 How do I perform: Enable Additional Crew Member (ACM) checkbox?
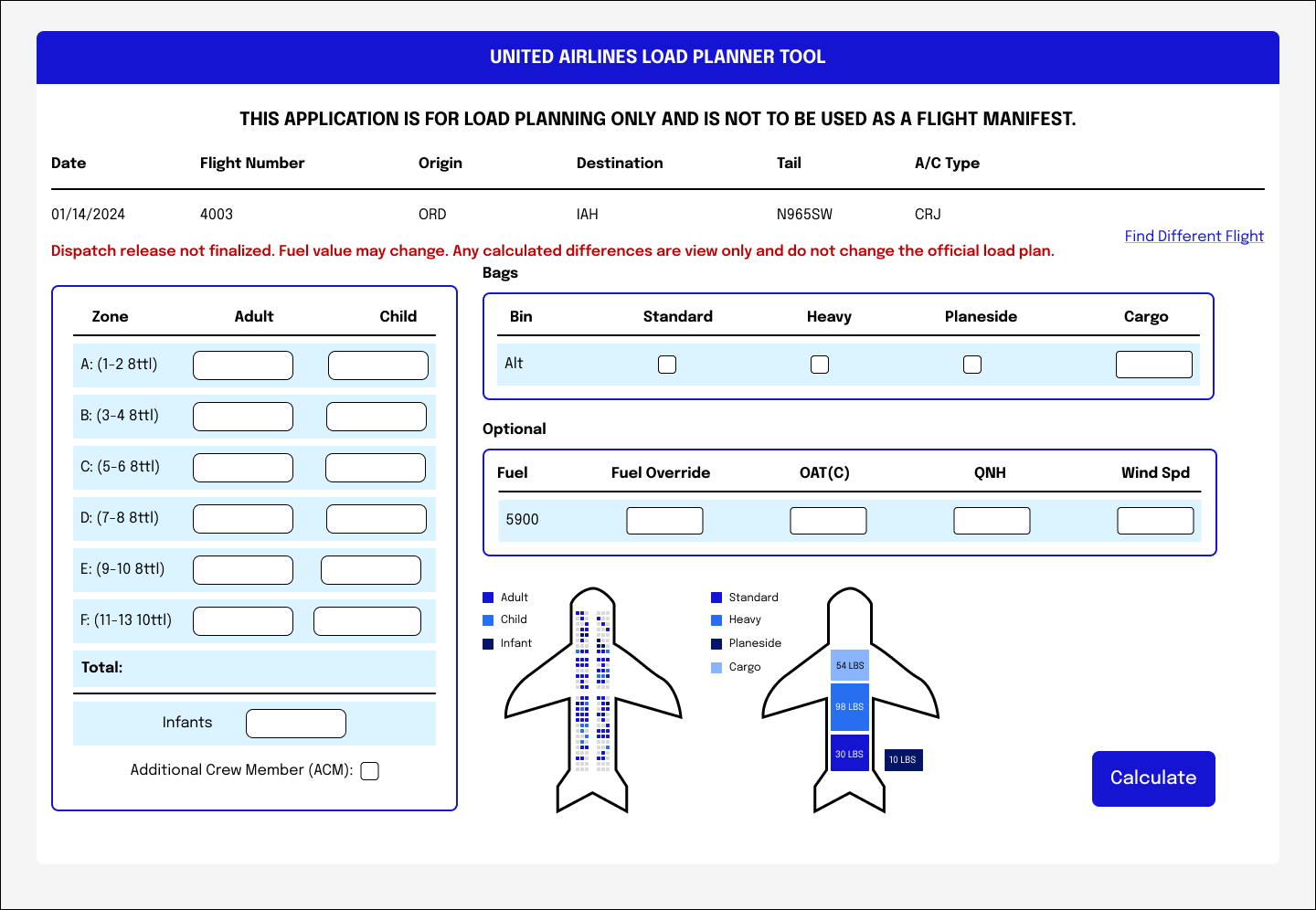pos(369,771)
